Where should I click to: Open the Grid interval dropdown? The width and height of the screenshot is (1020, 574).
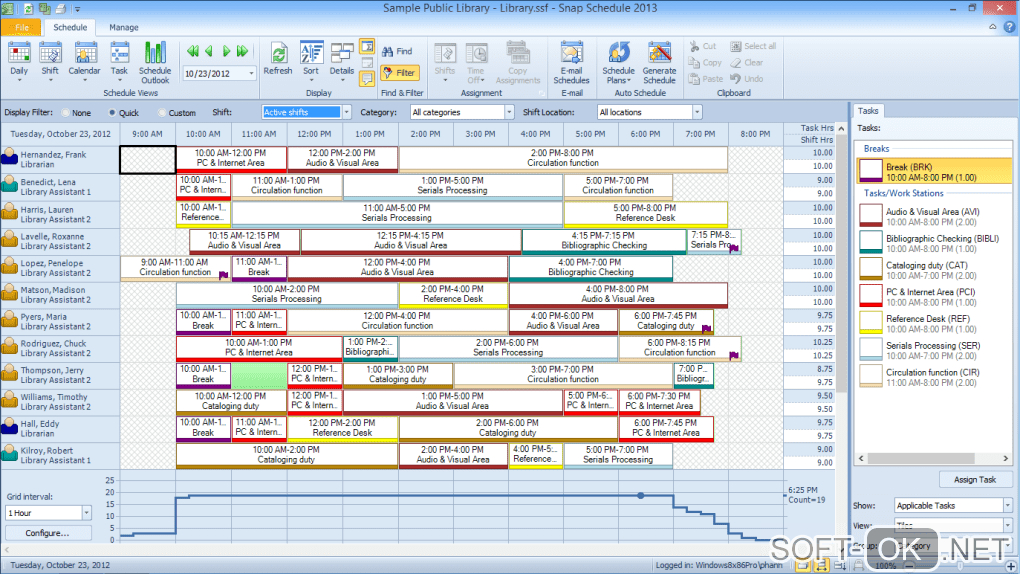pyautogui.click(x=86, y=513)
